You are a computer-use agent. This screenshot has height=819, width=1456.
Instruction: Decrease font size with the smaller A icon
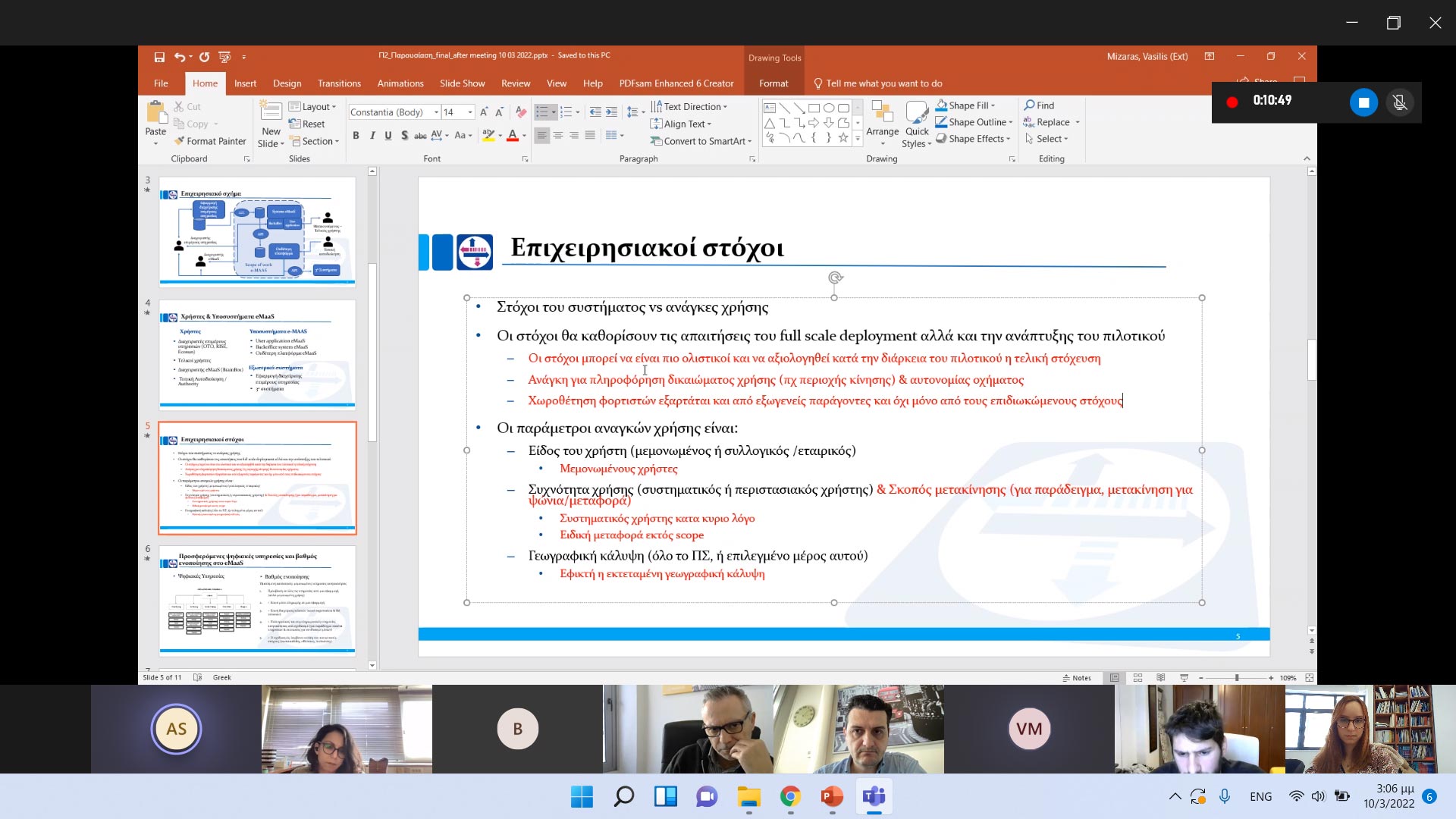[x=499, y=112]
